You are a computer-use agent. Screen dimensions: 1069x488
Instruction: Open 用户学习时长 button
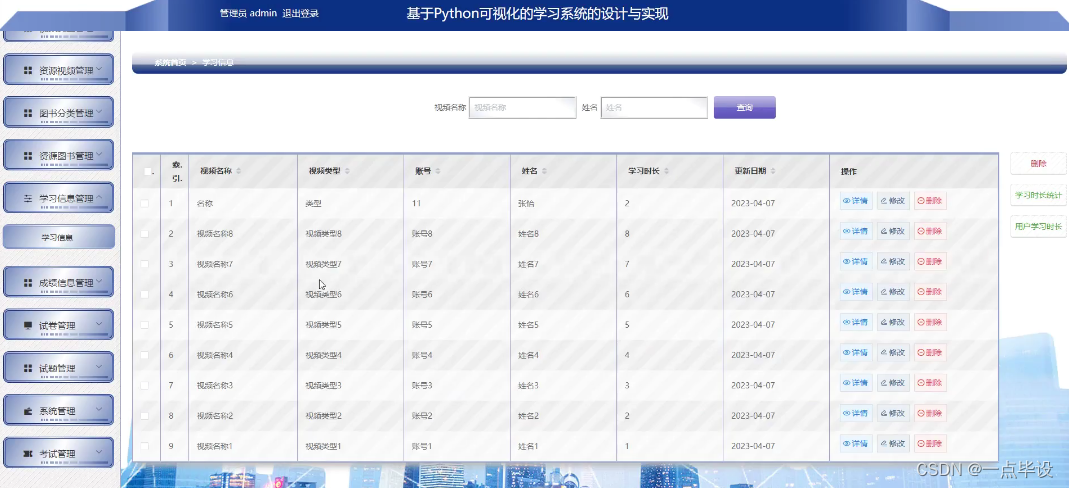[1038, 226]
